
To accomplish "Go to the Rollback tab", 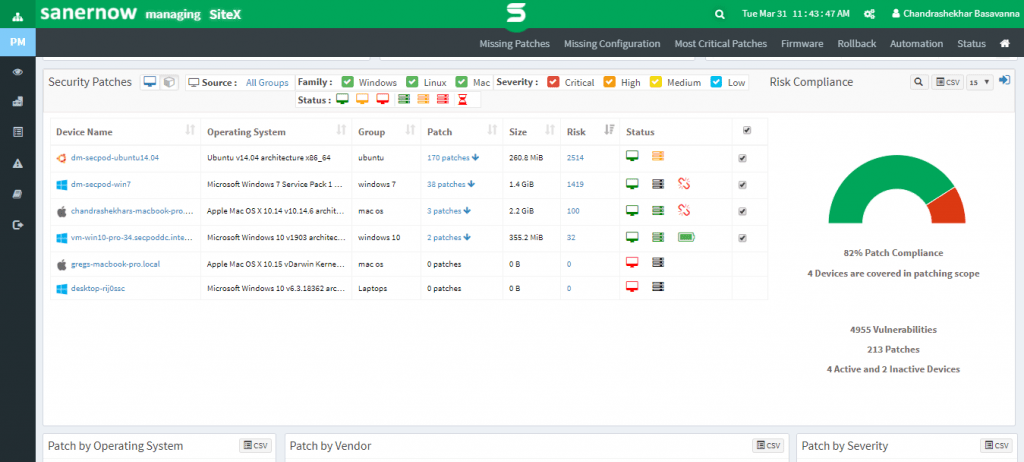I will (x=857, y=44).
